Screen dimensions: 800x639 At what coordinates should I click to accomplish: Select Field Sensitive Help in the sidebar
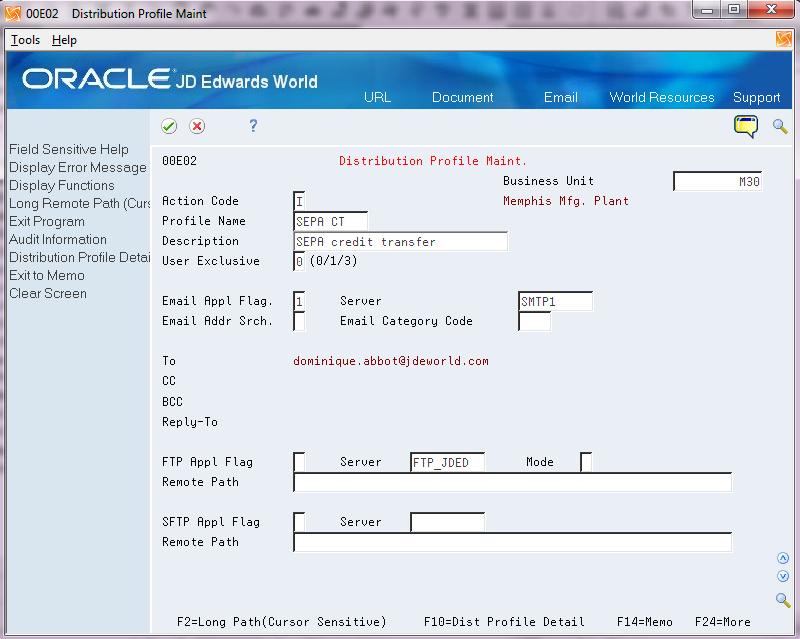point(69,149)
